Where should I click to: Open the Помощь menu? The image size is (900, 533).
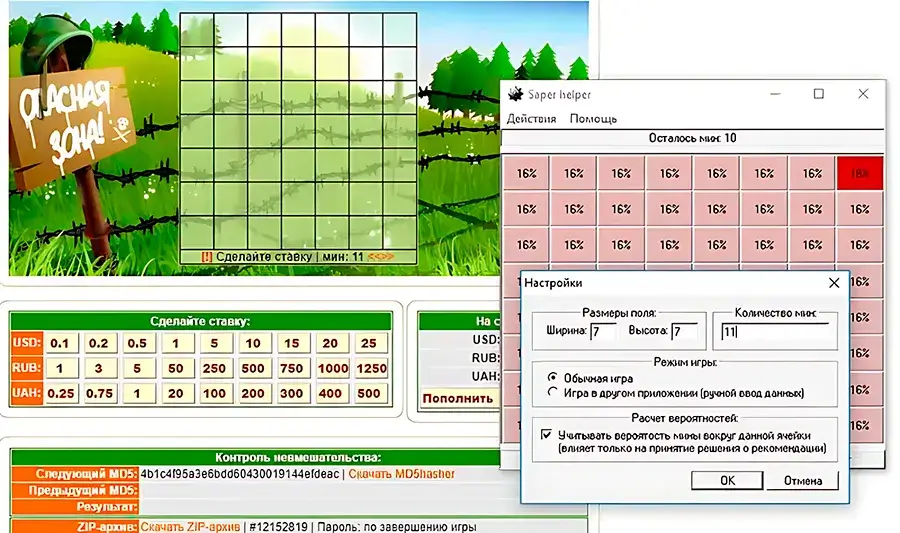[593, 119]
